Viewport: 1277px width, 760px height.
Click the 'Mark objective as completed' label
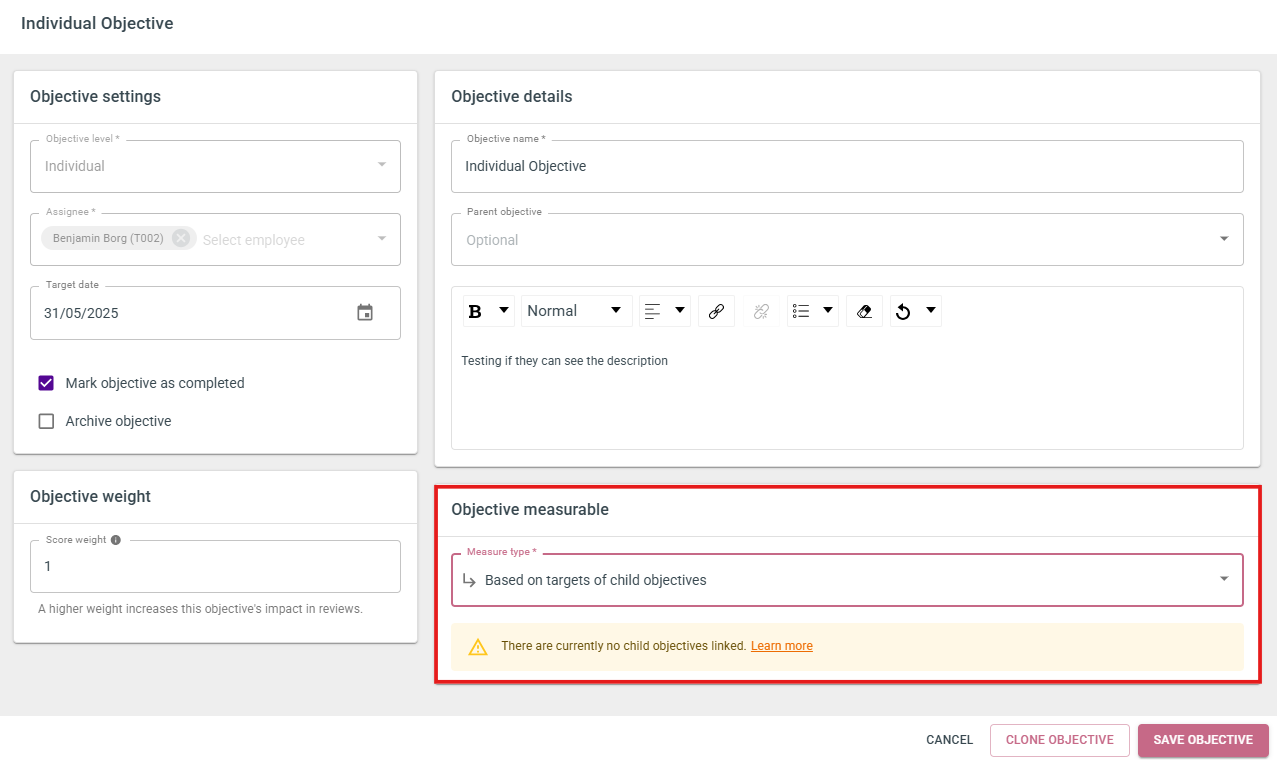pos(155,383)
